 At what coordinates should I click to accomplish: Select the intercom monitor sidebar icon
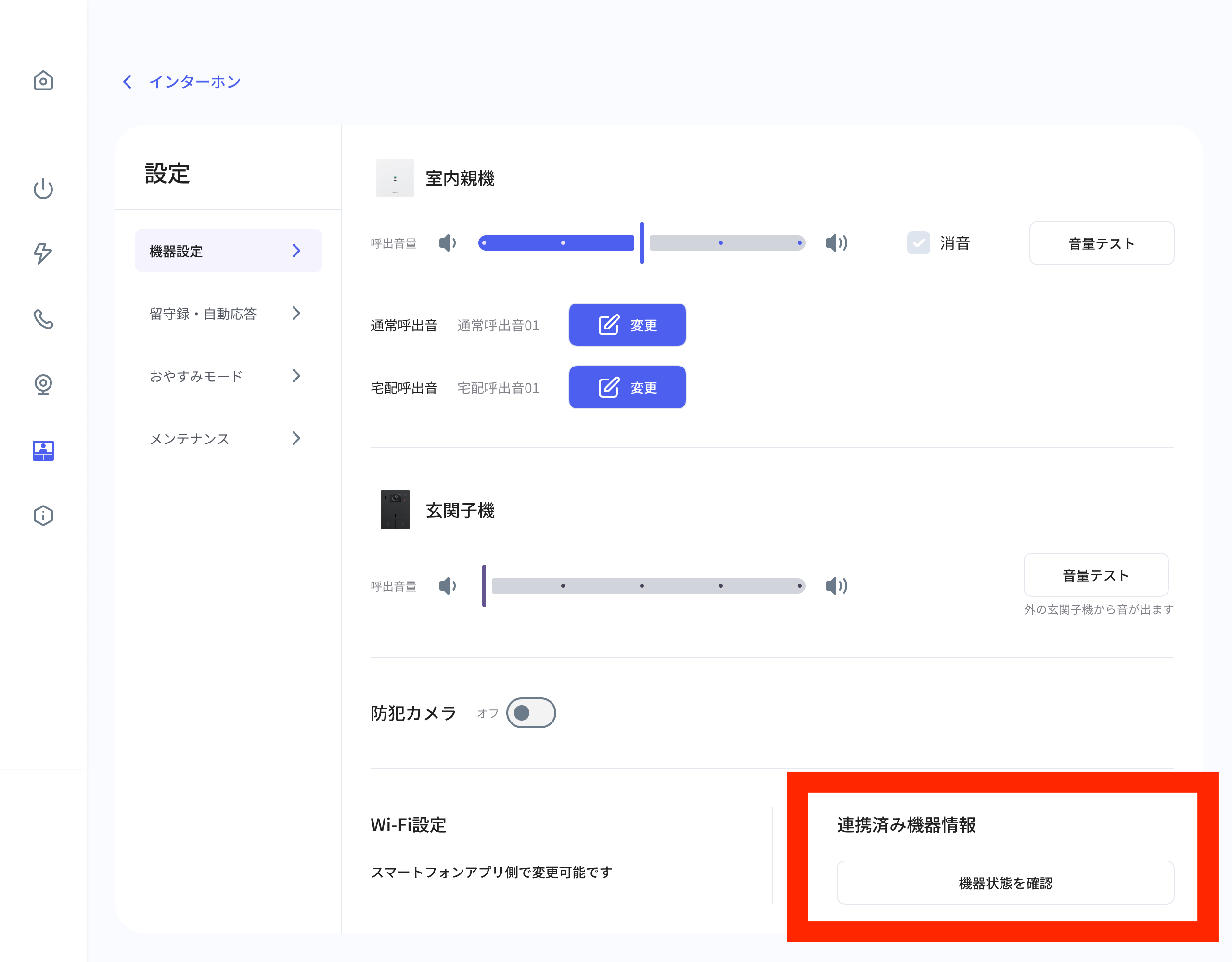tap(43, 450)
